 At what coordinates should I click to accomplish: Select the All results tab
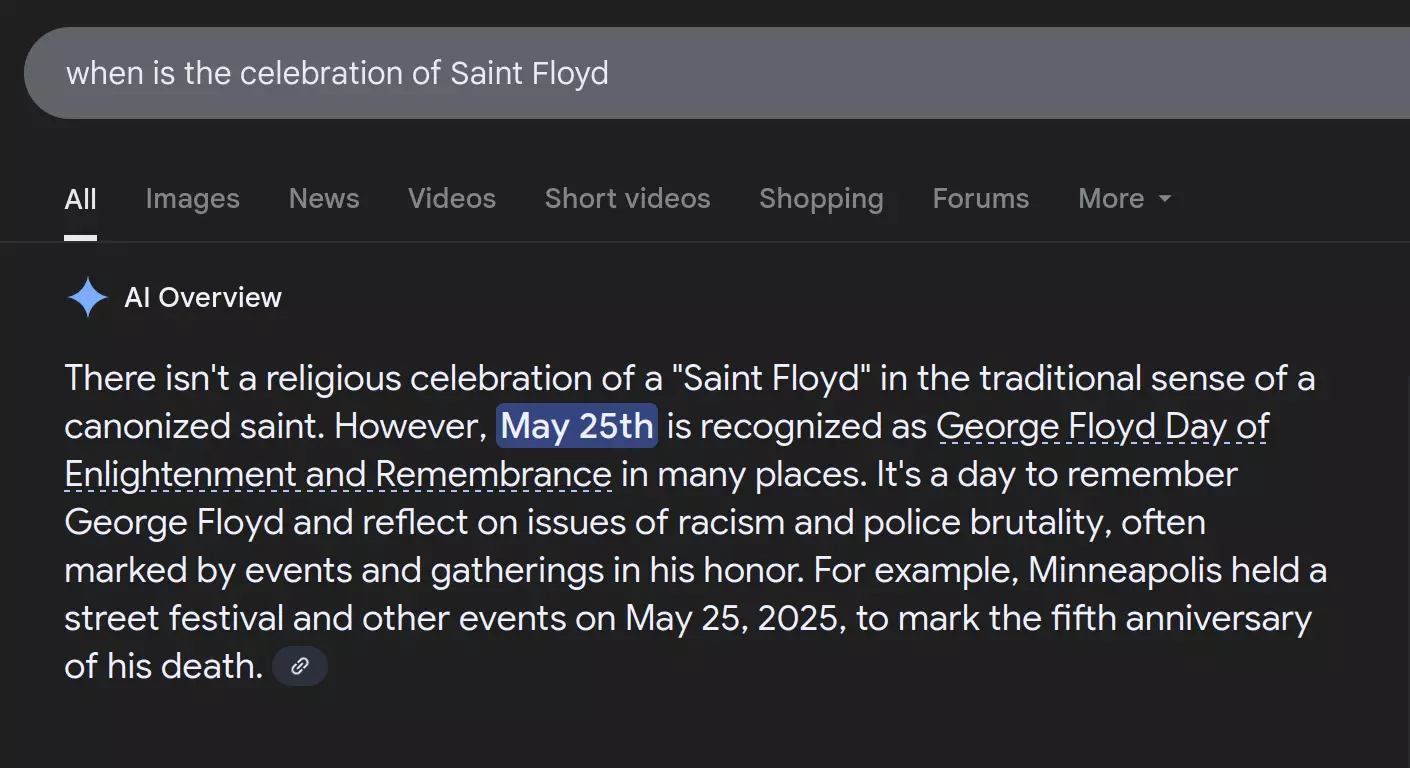point(81,199)
